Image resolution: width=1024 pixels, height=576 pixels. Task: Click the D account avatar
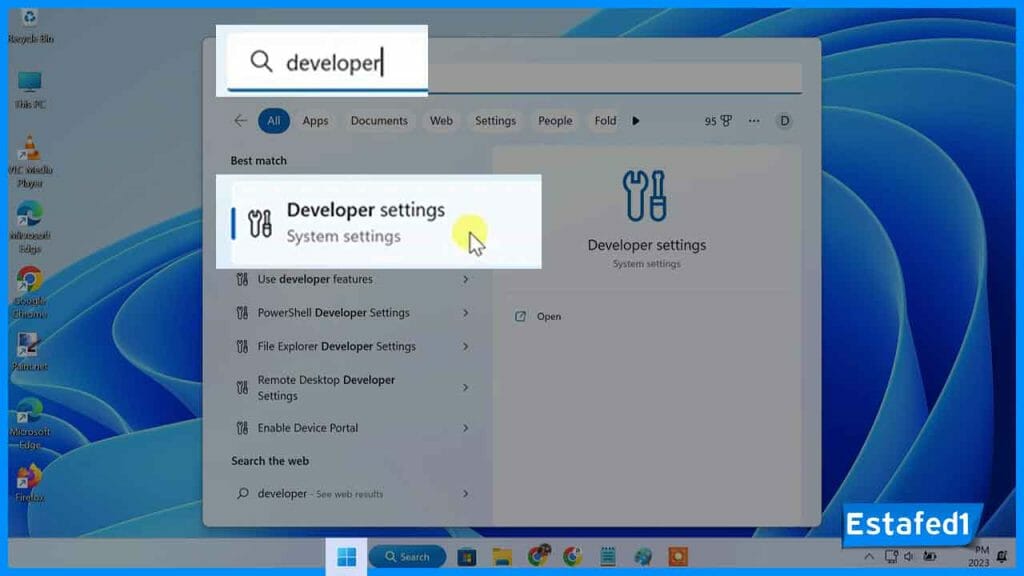tap(784, 121)
